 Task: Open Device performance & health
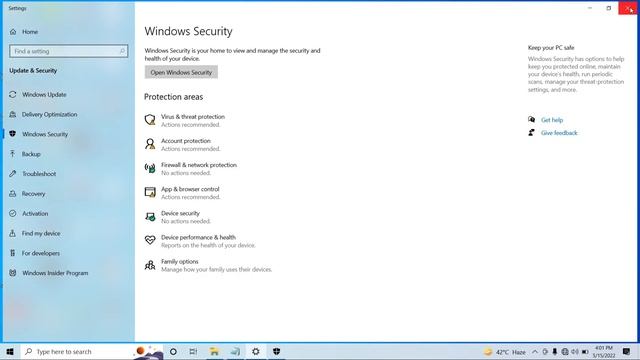coord(198,237)
